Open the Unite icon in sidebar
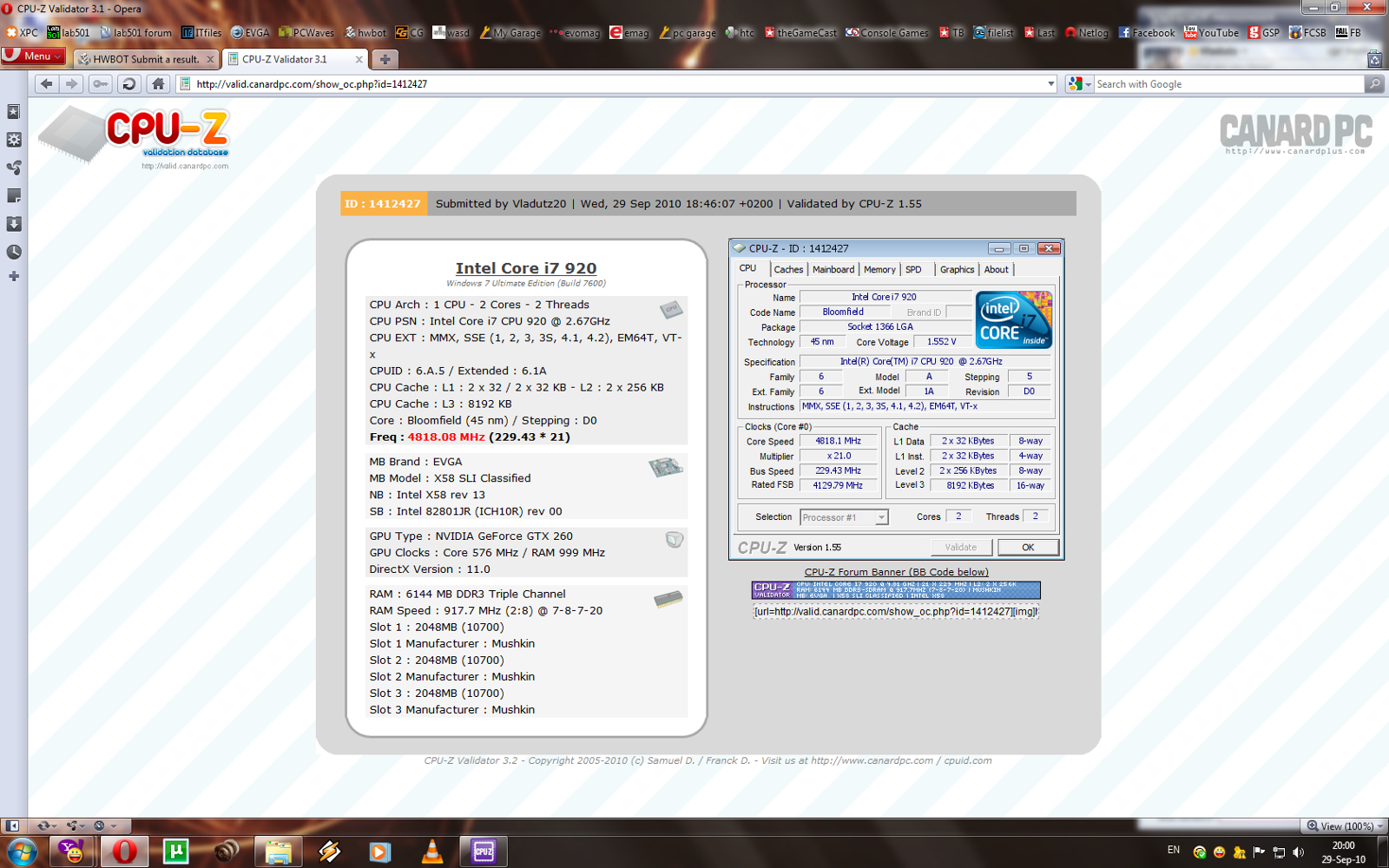The width and height of the screenshot is (1389, 868). click(x=14, y=168)
